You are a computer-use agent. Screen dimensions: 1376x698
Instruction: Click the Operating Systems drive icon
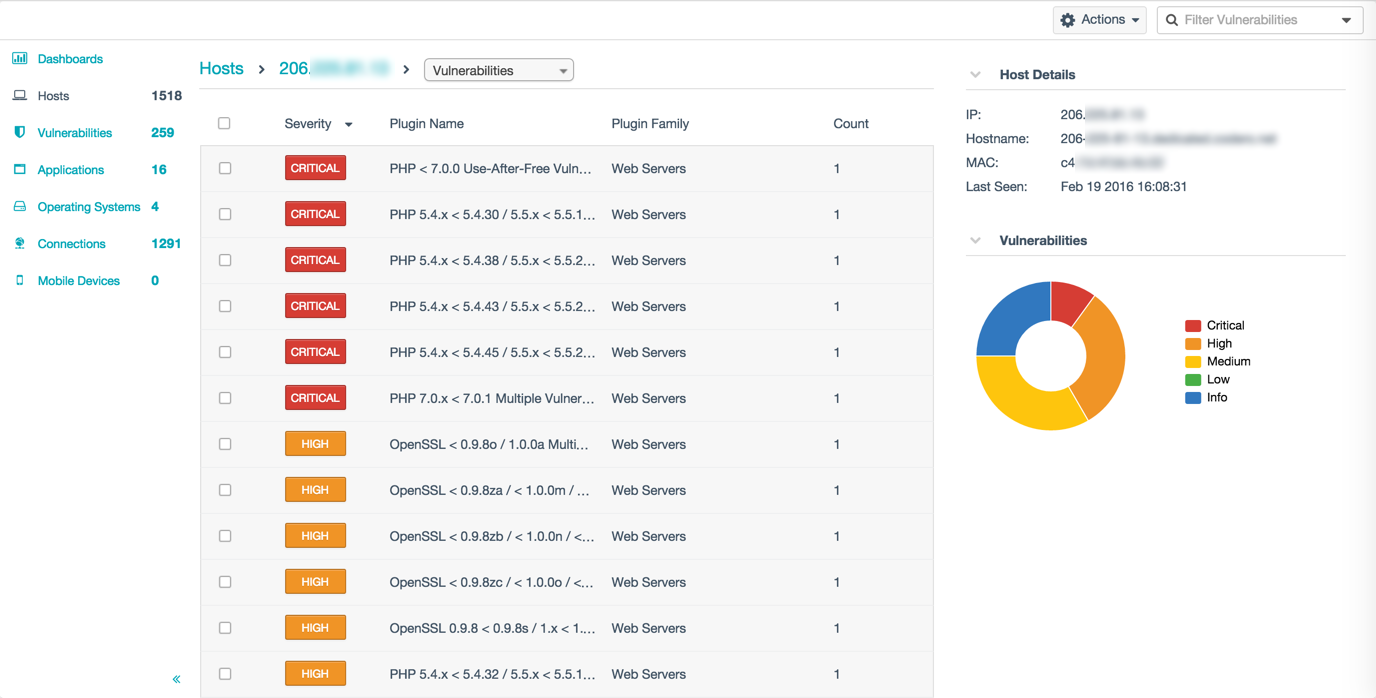tap(19, 207)
